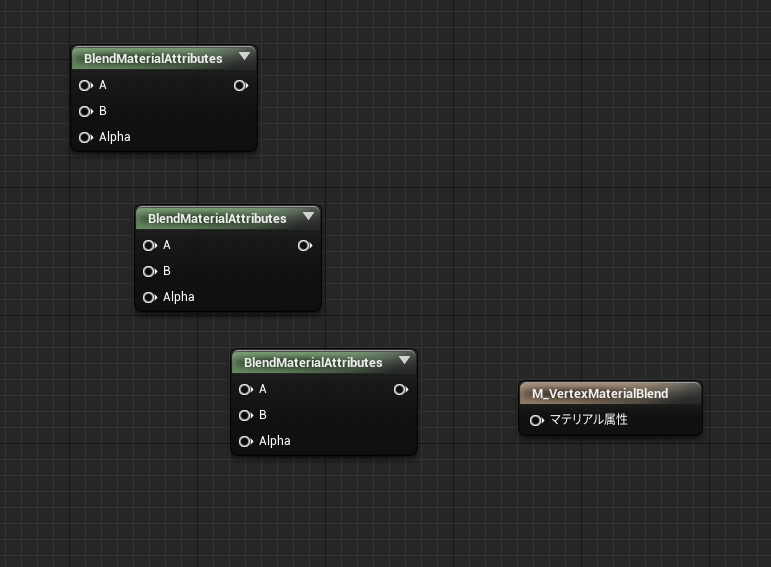Click Alpha pin on top BlendMaterialAttributes node
771x567 pixels.
86,137
